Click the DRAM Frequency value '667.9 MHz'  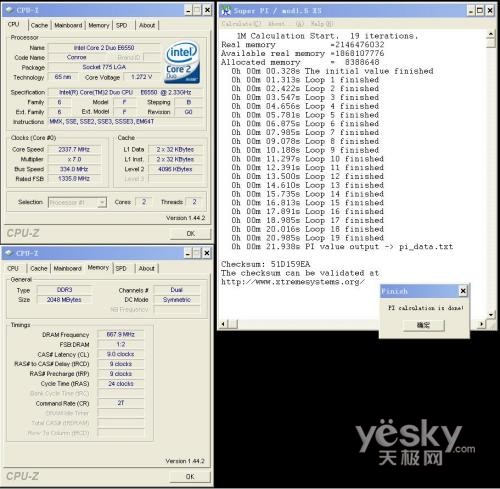point(121,334)
